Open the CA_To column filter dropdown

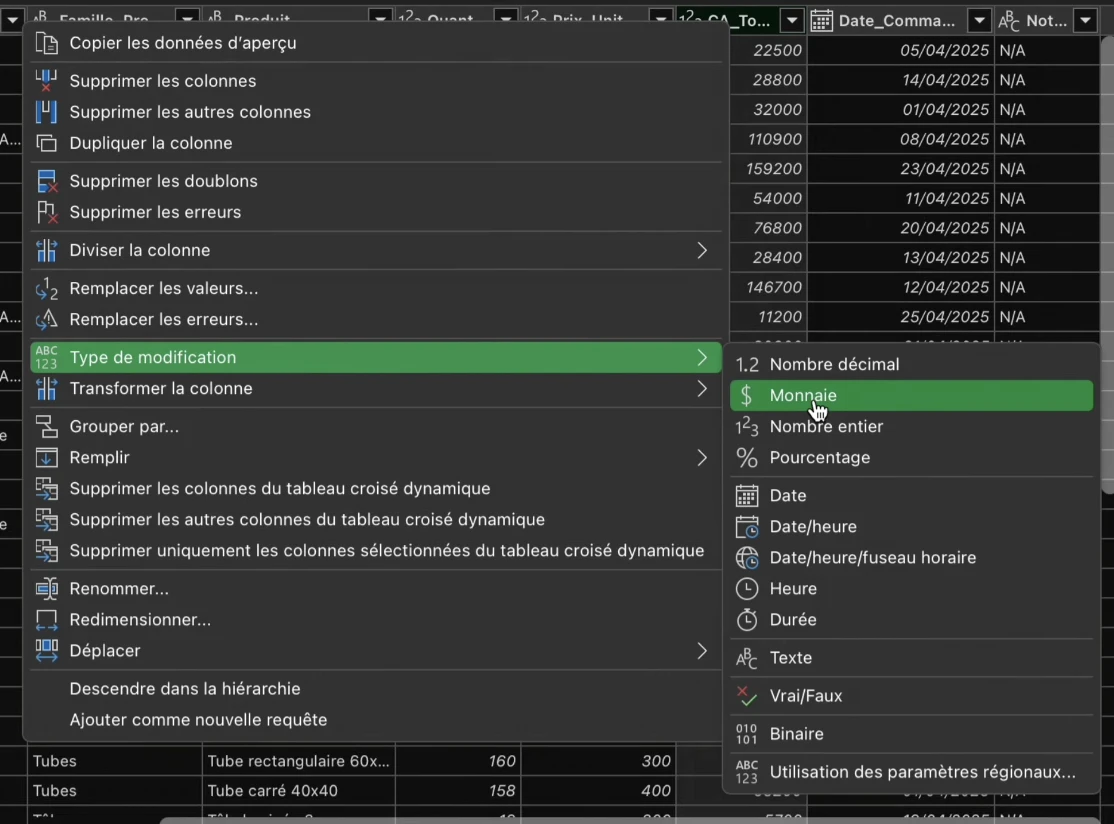pyautogui.click(x=792, y=21)
